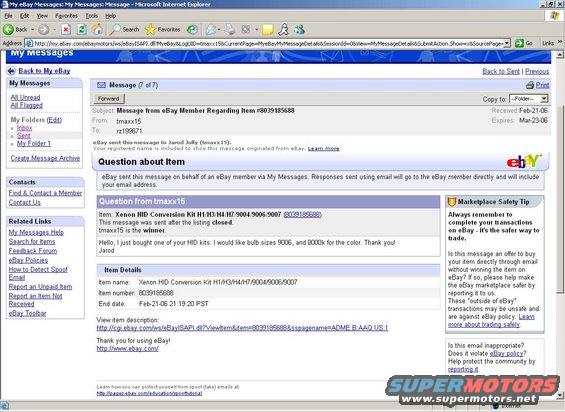Click the Mail envelope toolbar icon

click(x=211, y=30)
